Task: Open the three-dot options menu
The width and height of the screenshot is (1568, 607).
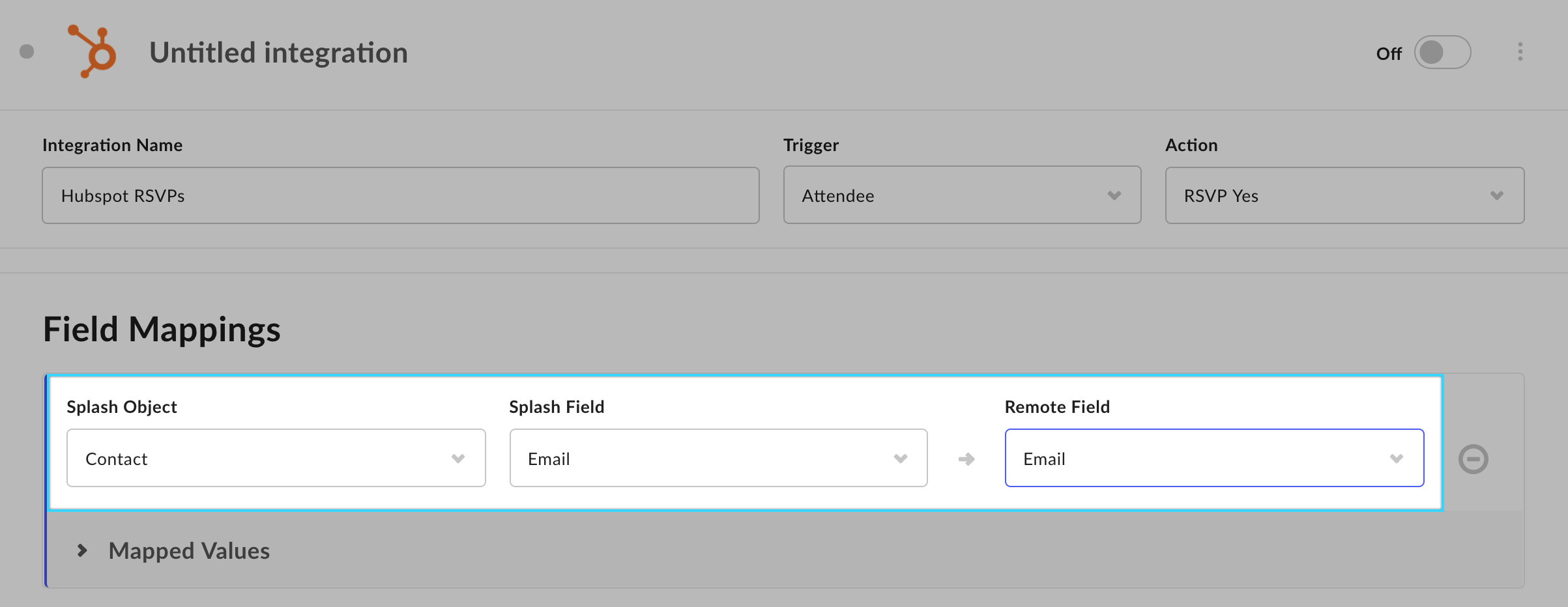Action: pos(1520,52)
